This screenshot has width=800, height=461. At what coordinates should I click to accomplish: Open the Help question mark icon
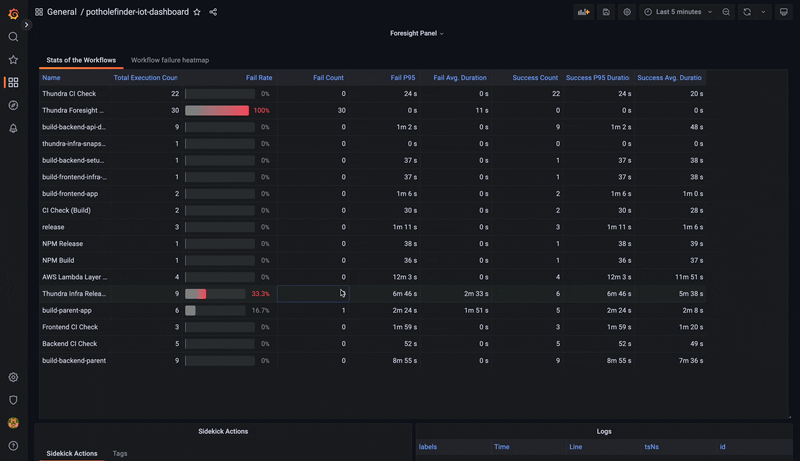(x=13, y=446)
